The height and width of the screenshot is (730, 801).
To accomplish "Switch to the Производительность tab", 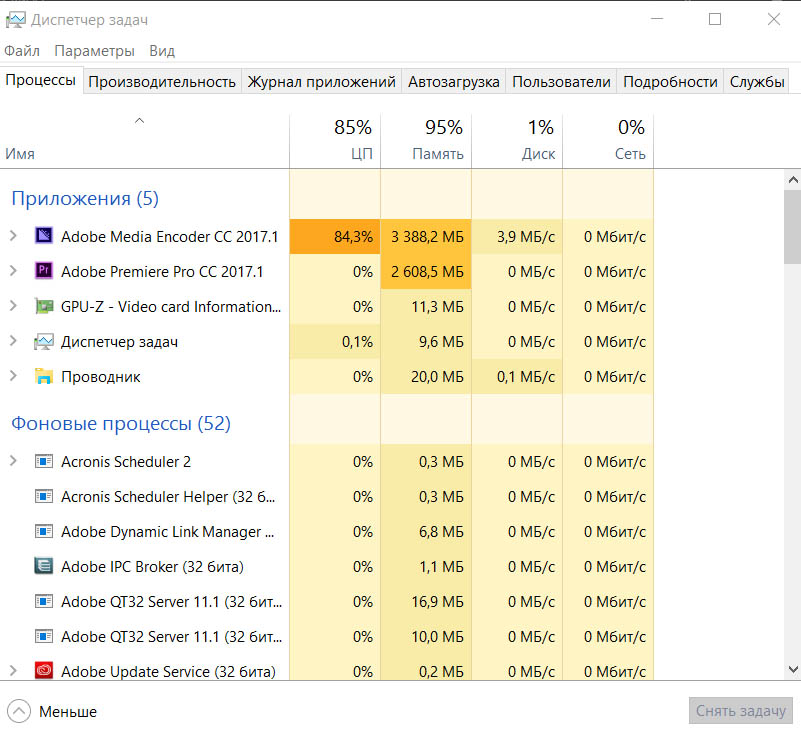I will point(162,82).
